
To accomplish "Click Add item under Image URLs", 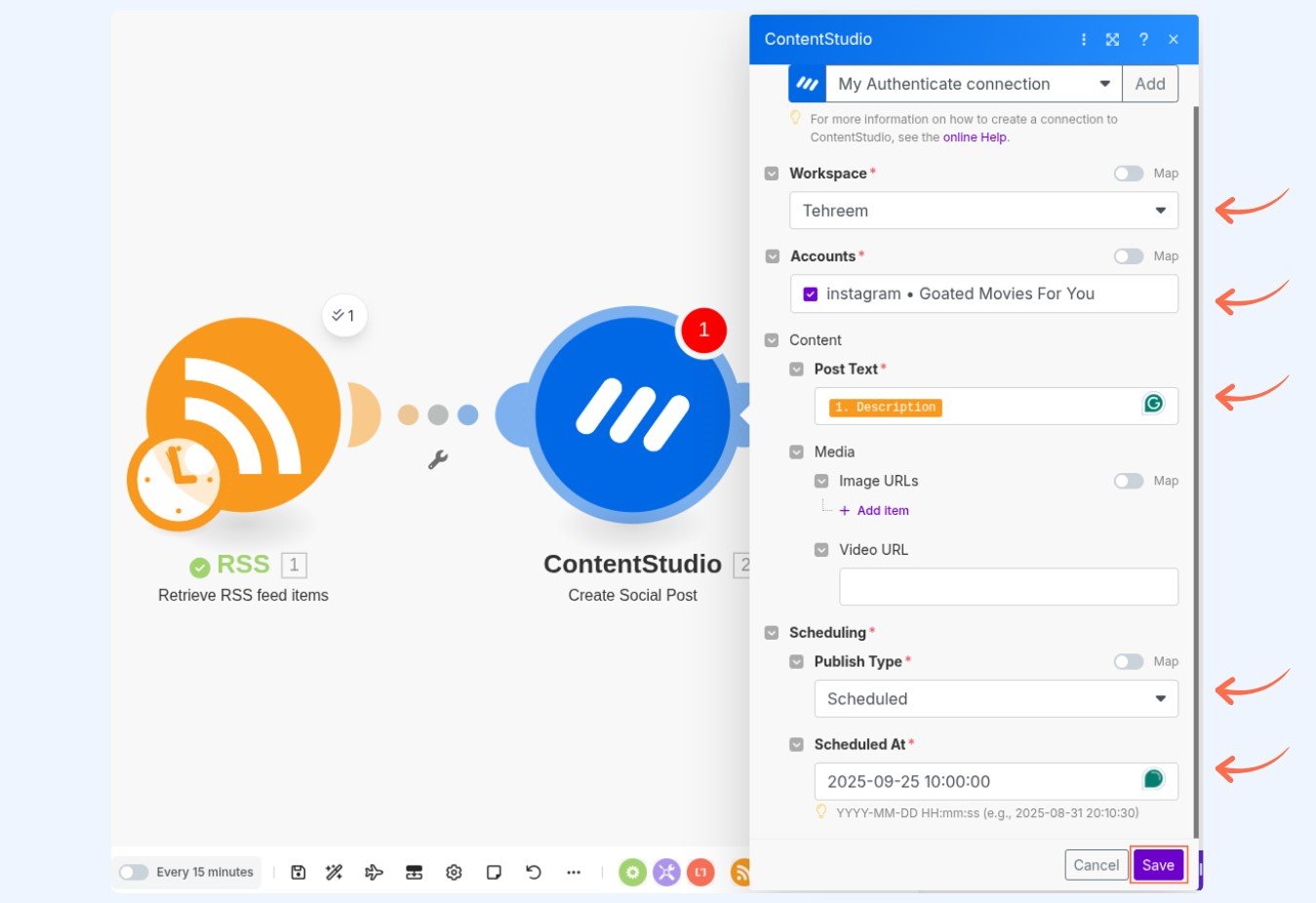I will click(x=882, y=510).
